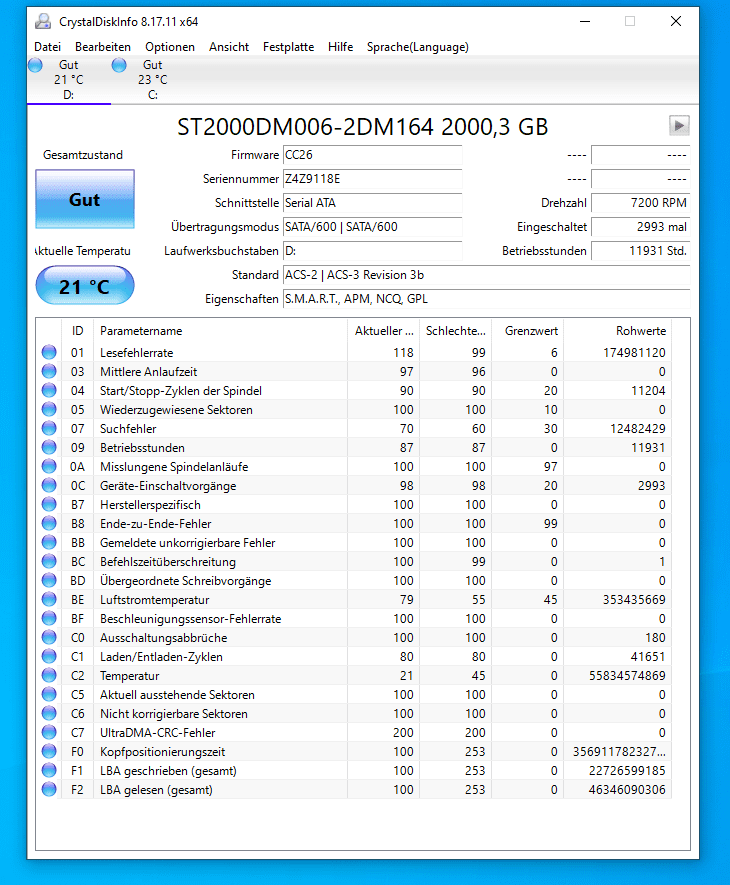Click status orb of Start/Stopp-Zyklen row
Image resolution: width=730 pixels, height=885 pixels.
coord(49,391)
